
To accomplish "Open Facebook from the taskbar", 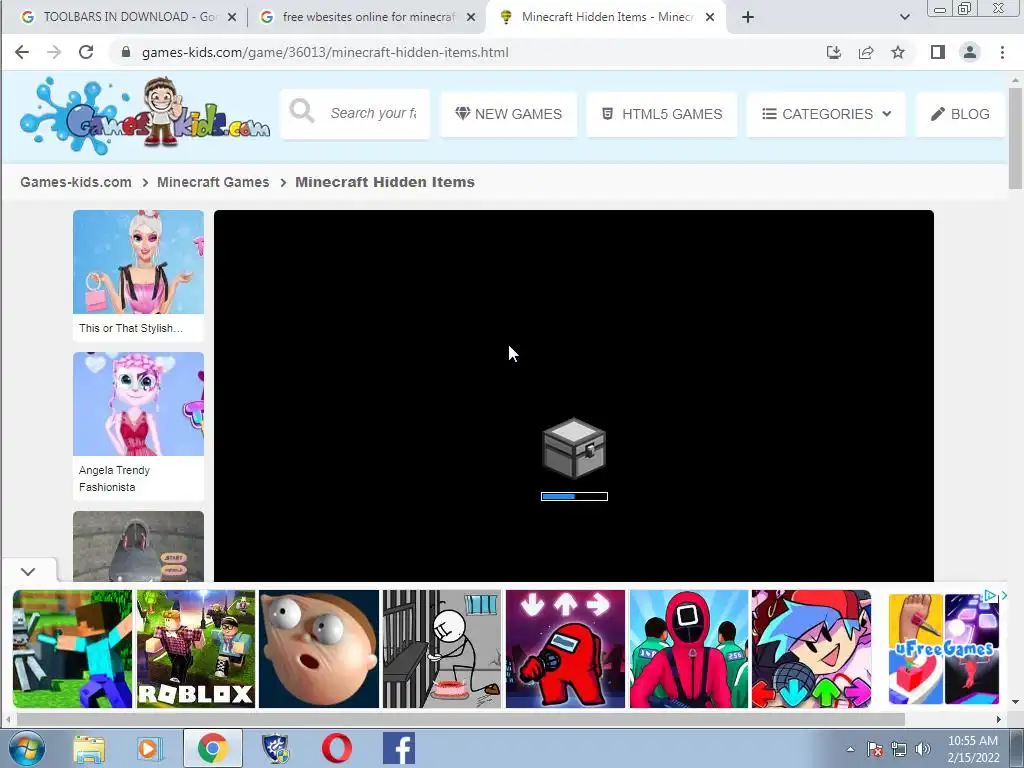I will [x=399, y=748].
